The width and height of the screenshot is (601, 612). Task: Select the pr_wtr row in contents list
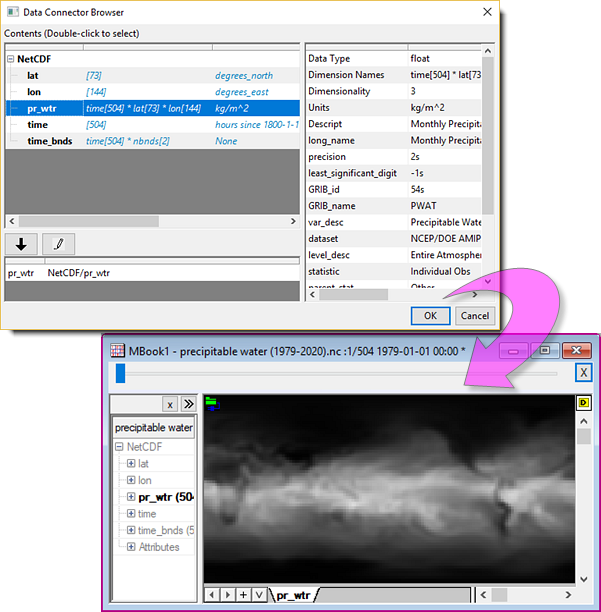[x=153, y=108]
